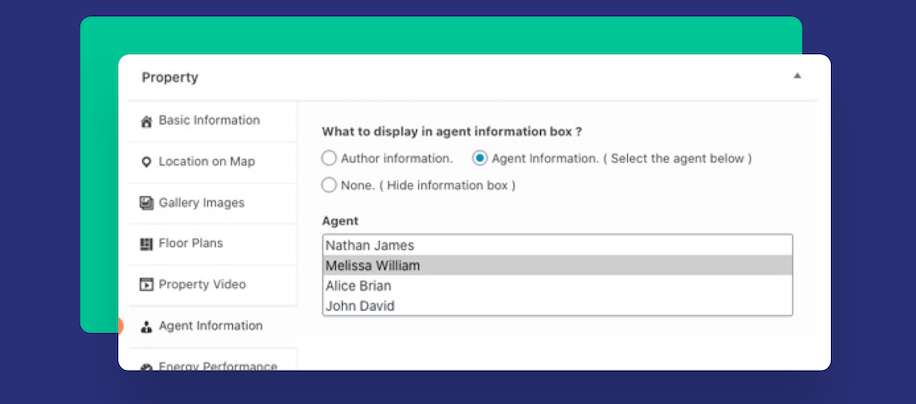Click the Energy Performance gauge icon
The height and width of the screenshot is (404, 916).
point(147,367)
